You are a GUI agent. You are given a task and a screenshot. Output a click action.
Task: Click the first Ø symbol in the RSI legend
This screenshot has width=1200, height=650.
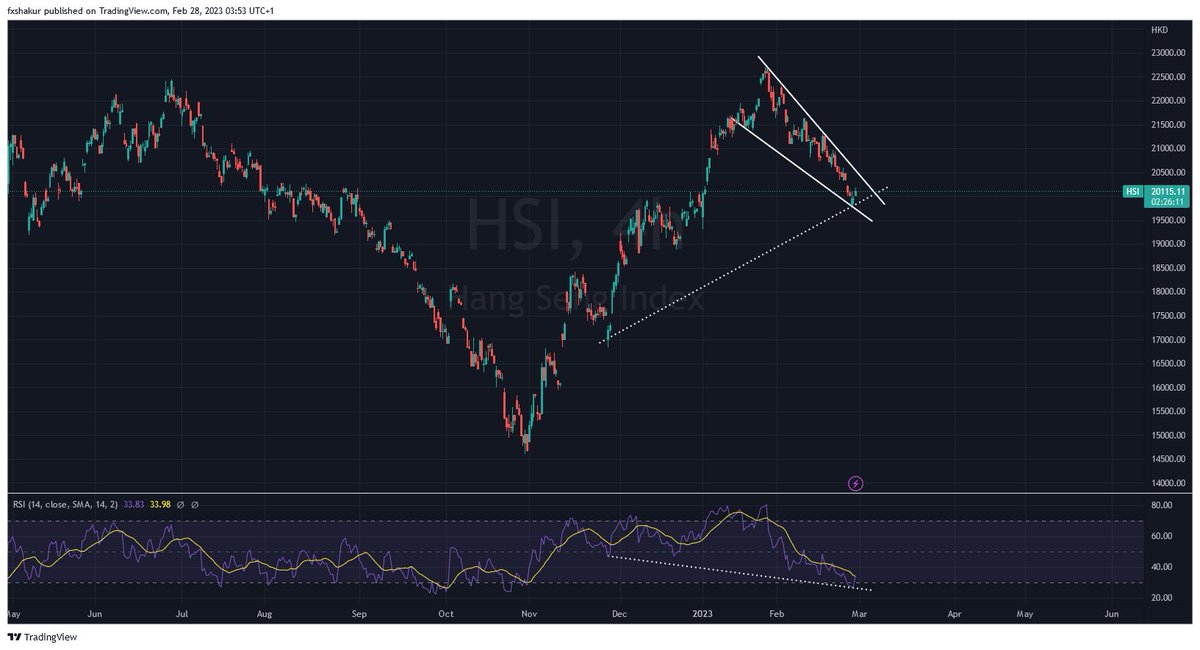[x=180, y=505]
